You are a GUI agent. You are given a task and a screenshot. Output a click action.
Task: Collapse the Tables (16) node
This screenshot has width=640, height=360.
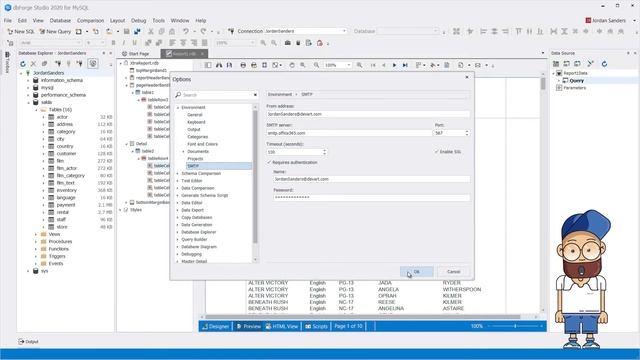coord(36,110)
